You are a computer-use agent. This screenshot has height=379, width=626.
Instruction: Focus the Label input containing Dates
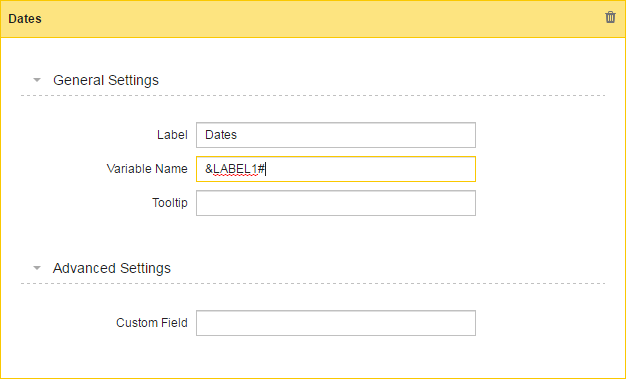336,135
